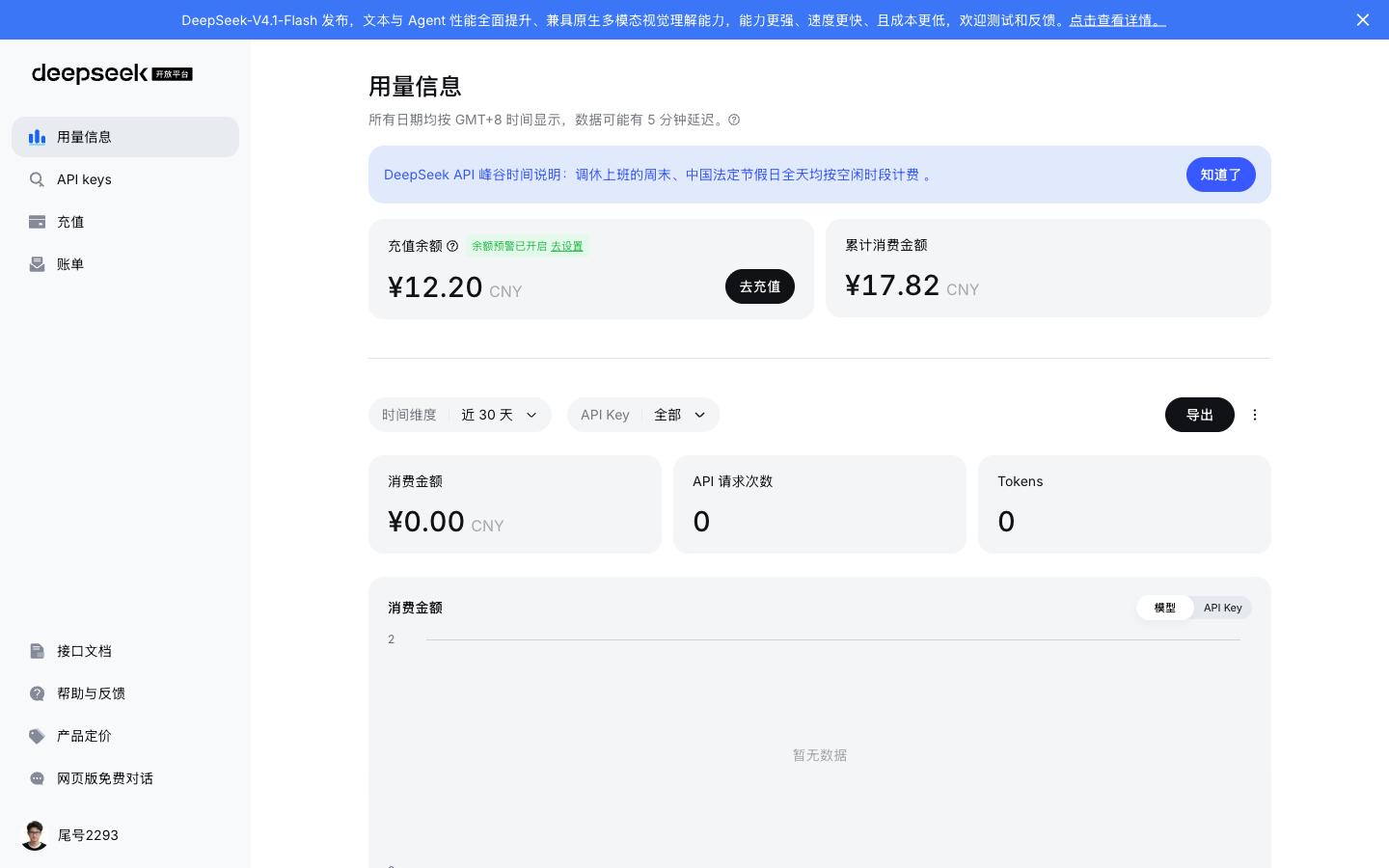Click the API docs document icon
This screenshot has width=1389, height=868.
coord(37,651)
